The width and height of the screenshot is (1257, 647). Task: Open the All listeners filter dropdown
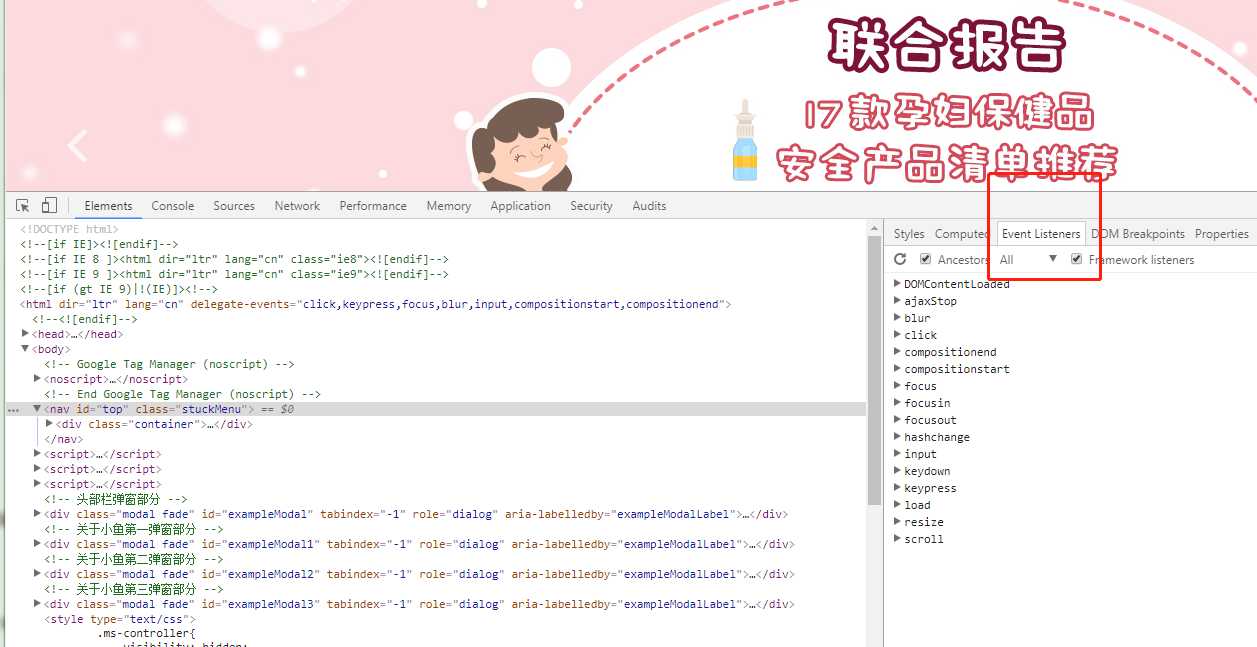pyautogui.click(x=1028, y=259)
